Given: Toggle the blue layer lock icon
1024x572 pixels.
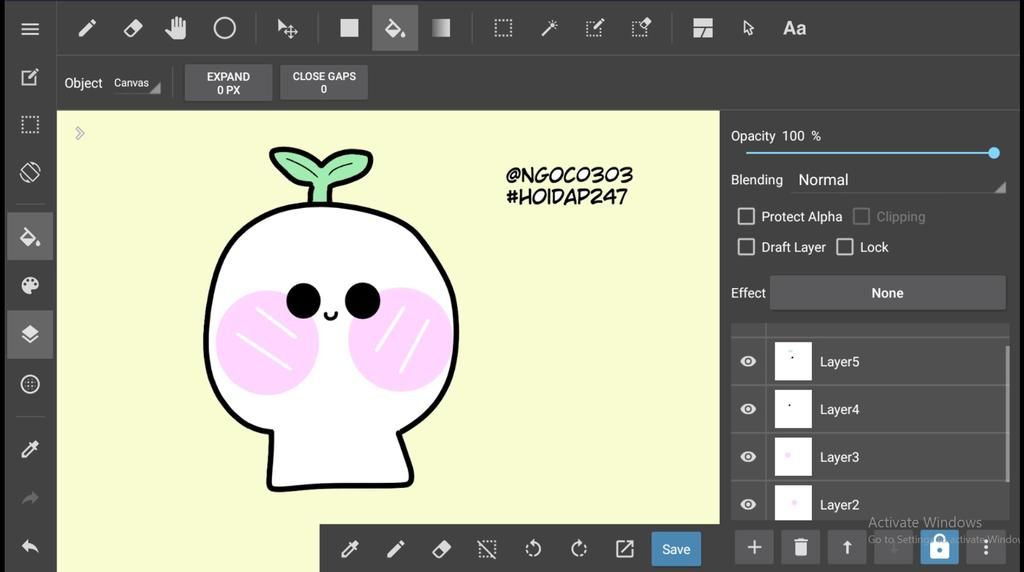Looking at the screenshot, I should click(x=940, y=547).
